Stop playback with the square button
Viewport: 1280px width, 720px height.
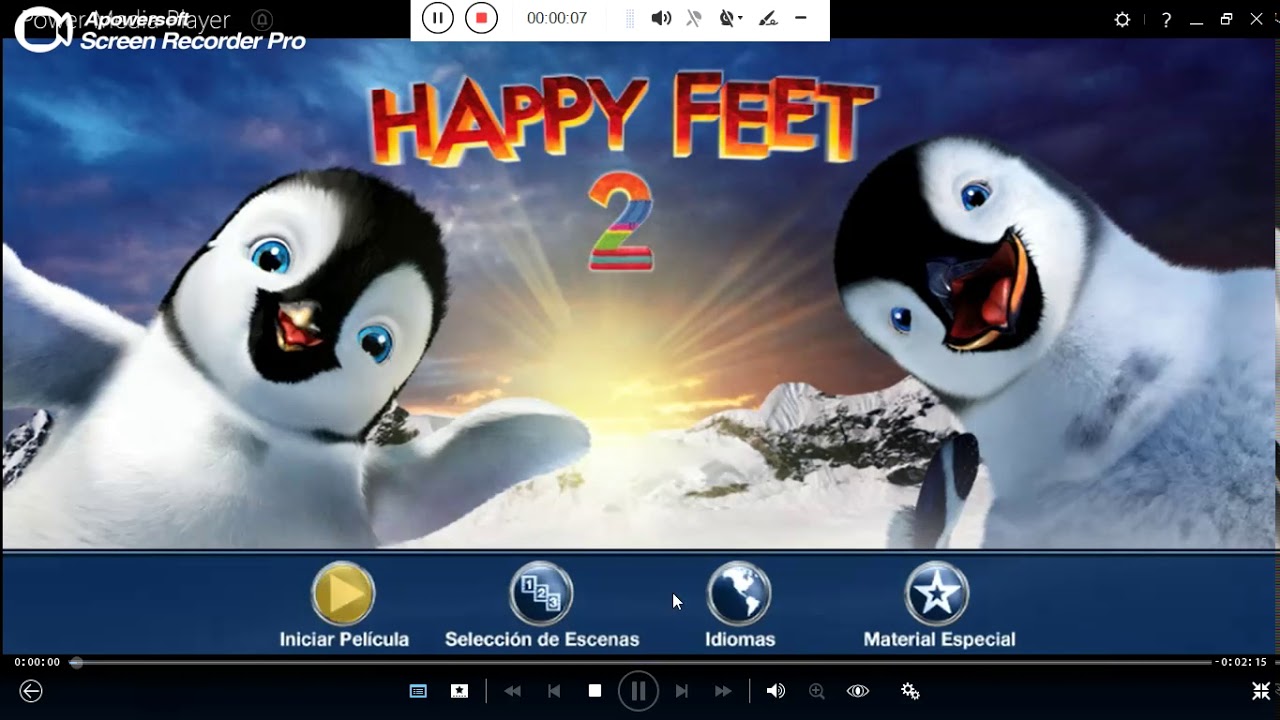coord(595,691)
